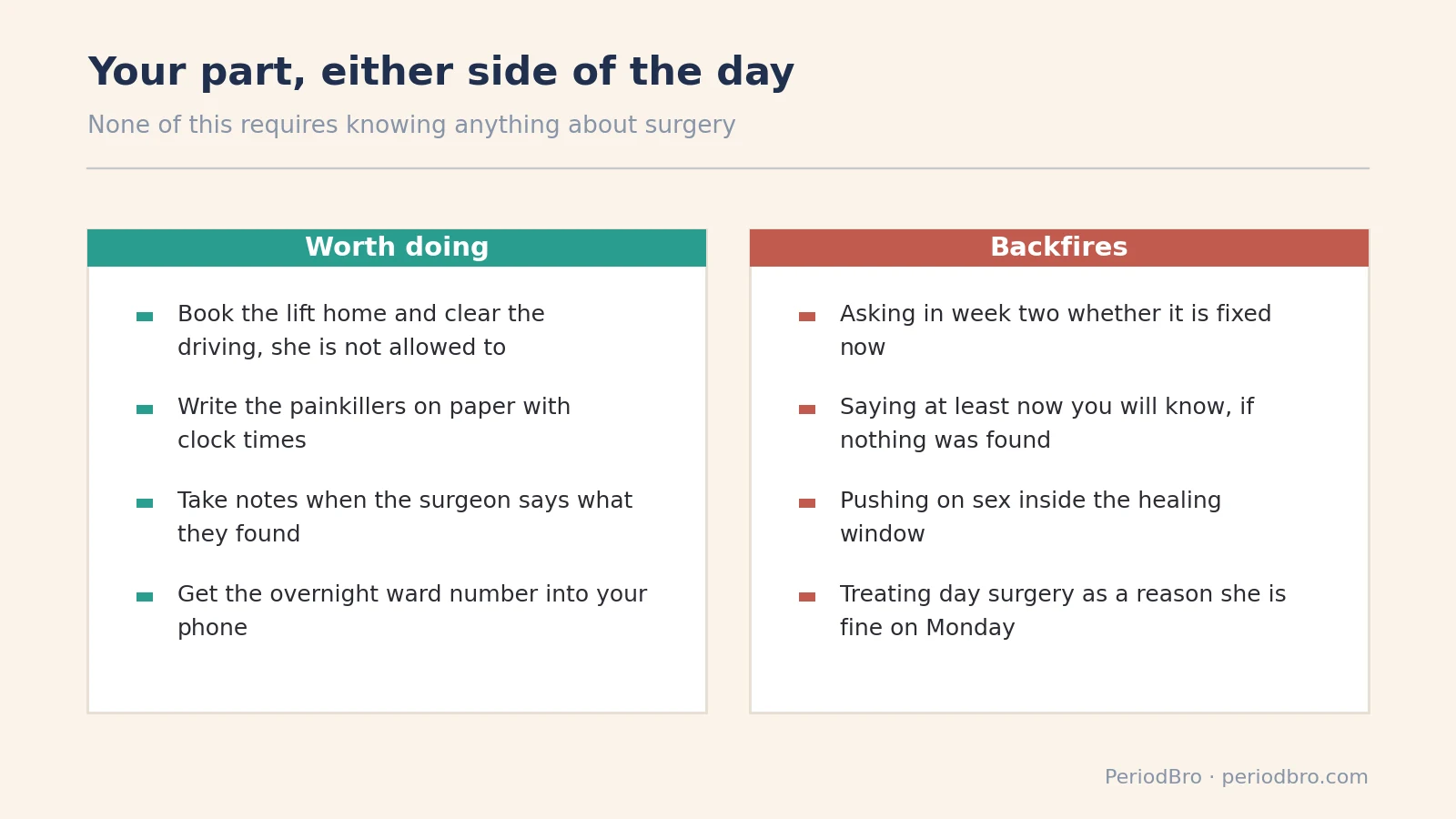The height and width of the screenshot is (819, 1456).
Task: Click the text 'Treating day surgery as a reason'
Action: point(1063,611)
